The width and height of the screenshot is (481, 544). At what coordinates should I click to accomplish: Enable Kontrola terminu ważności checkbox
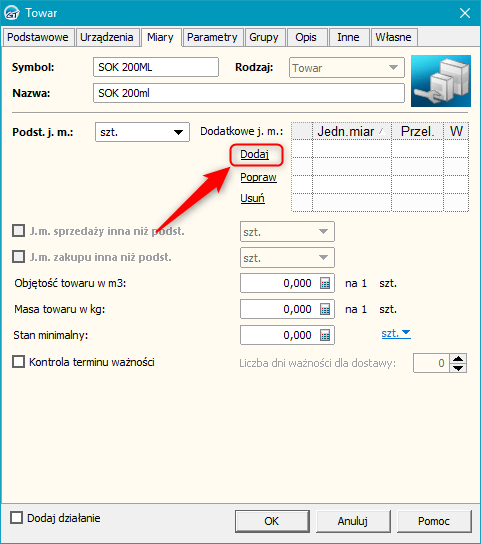[18, 362]
